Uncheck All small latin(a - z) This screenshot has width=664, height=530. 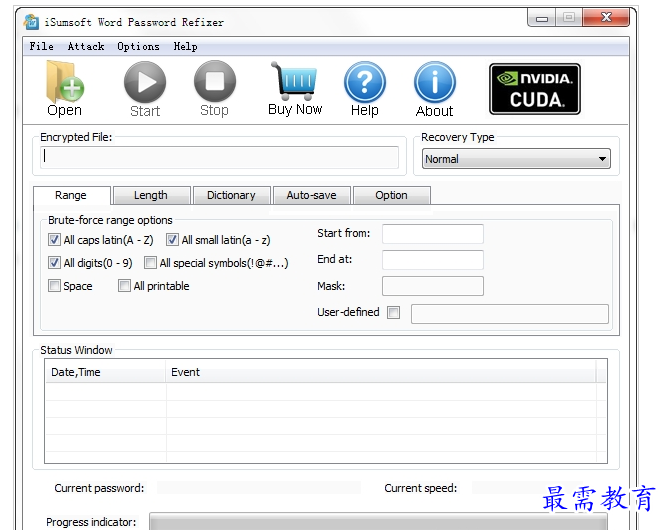(x=172, y=240)
